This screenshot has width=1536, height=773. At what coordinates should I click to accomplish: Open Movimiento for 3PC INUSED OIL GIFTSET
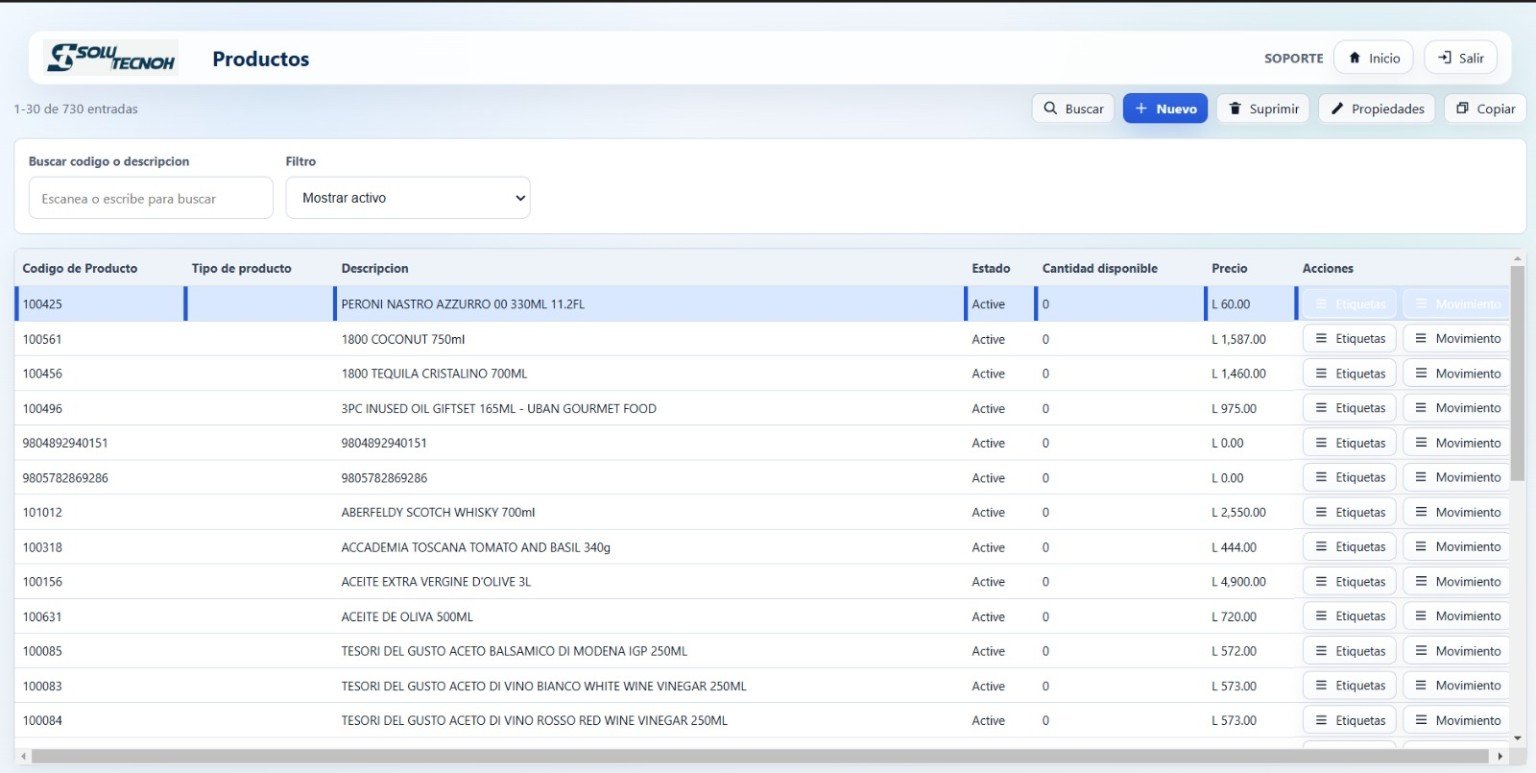[1457, 408]
